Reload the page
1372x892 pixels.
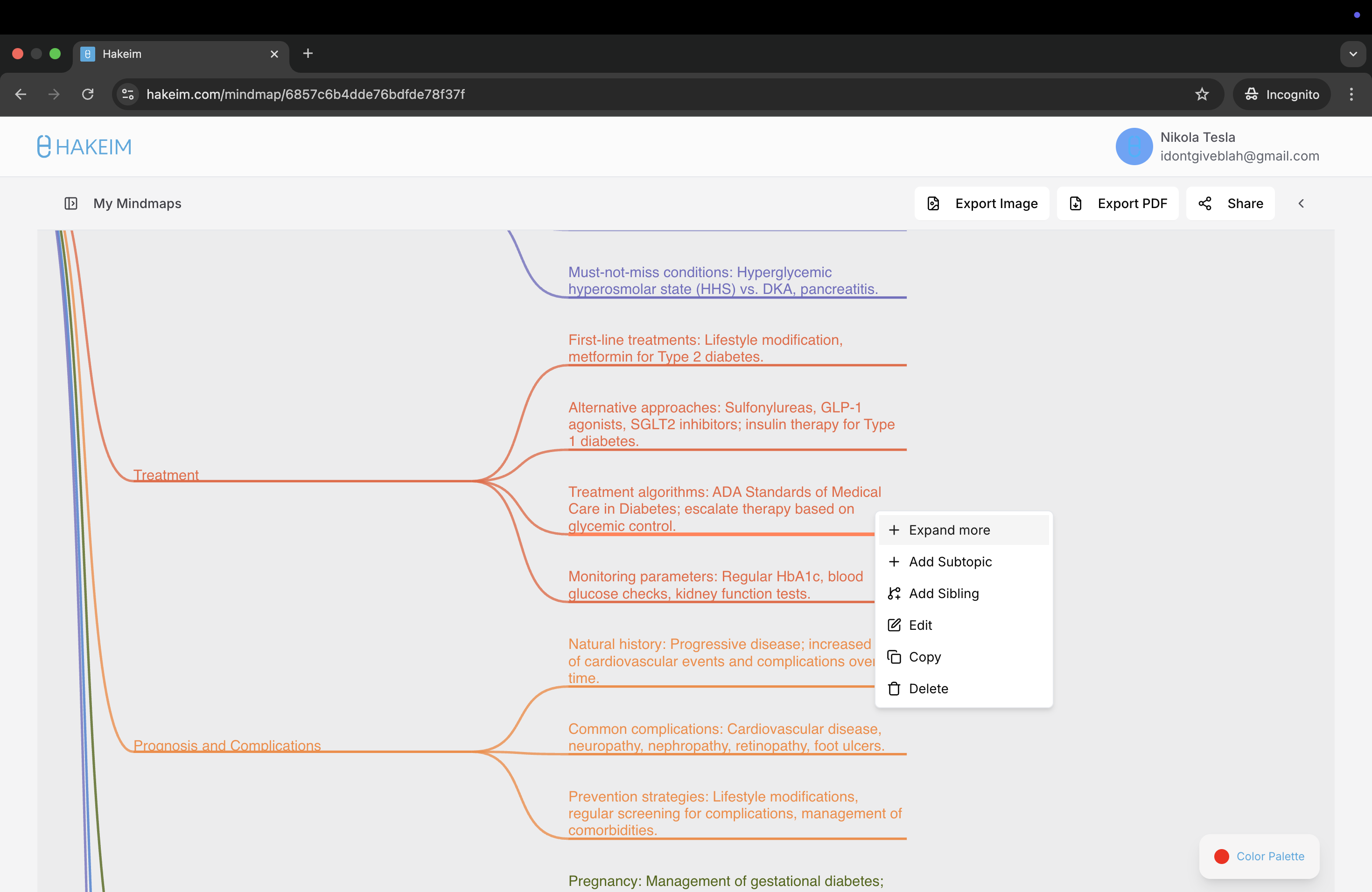88,95
